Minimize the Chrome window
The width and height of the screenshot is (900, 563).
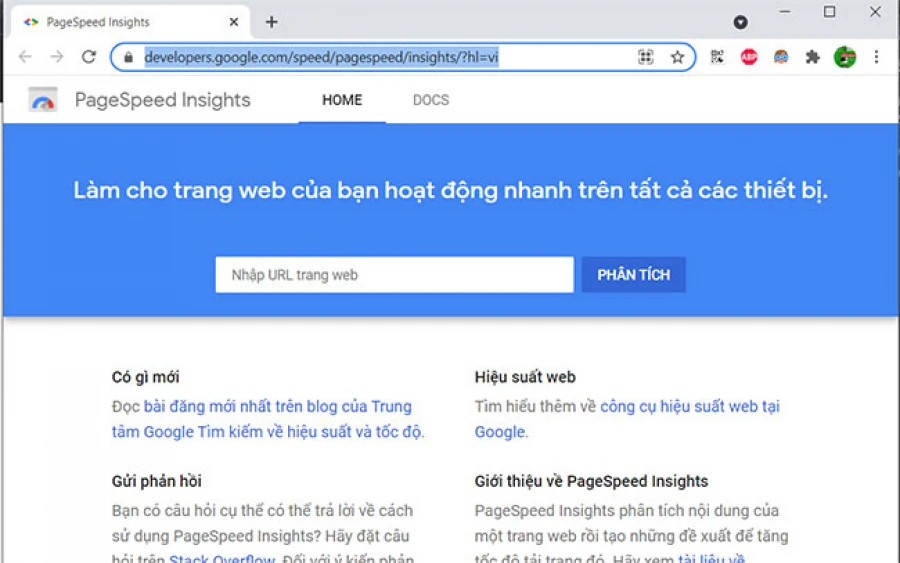[x=785, y=11]
